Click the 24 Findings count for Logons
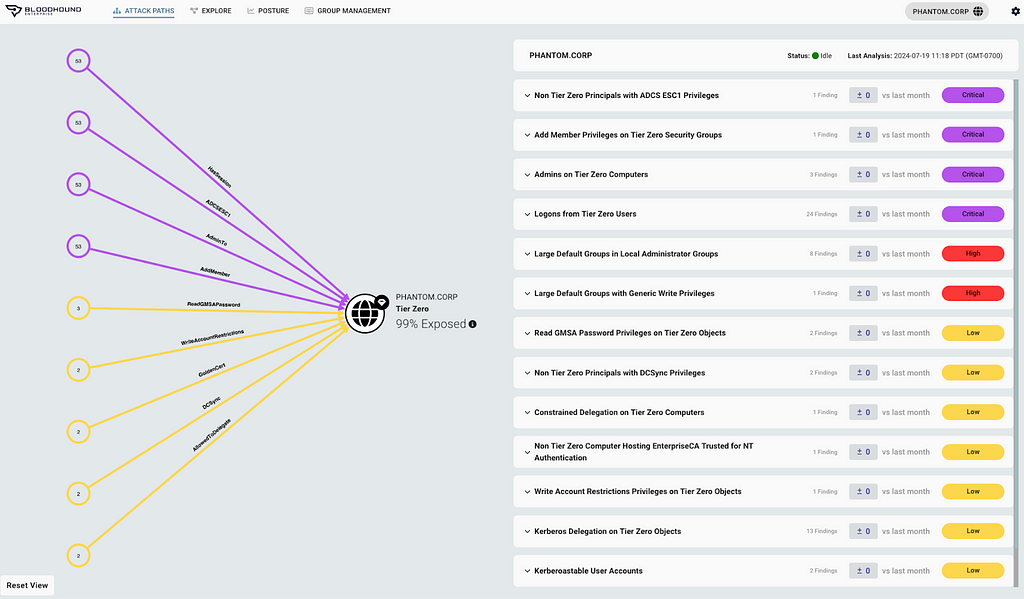This screenshot has width=1024, height=599. tap(822, 214)
